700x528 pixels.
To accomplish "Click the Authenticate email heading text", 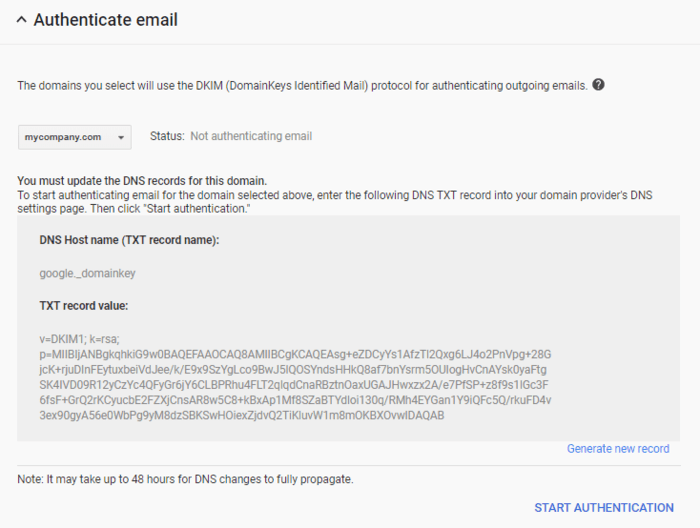I will coord(105,20).
